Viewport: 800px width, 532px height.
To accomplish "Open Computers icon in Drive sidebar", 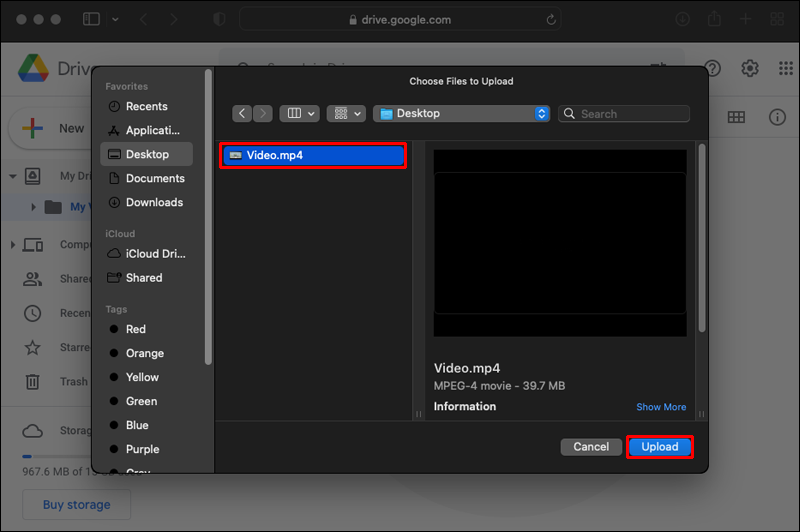I will point(33,245).
